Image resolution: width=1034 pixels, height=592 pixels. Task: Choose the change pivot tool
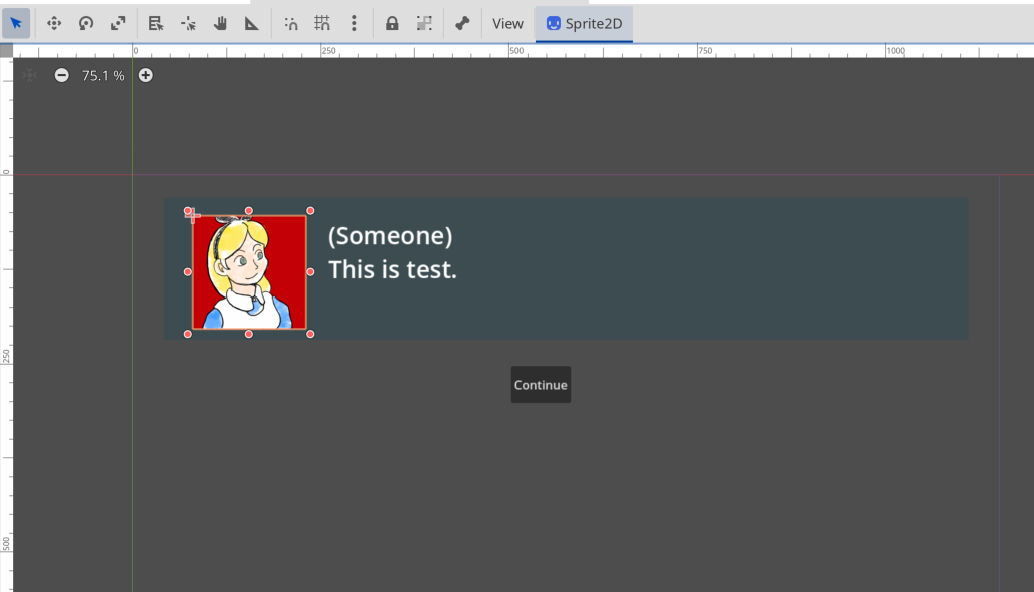[188, 24]
